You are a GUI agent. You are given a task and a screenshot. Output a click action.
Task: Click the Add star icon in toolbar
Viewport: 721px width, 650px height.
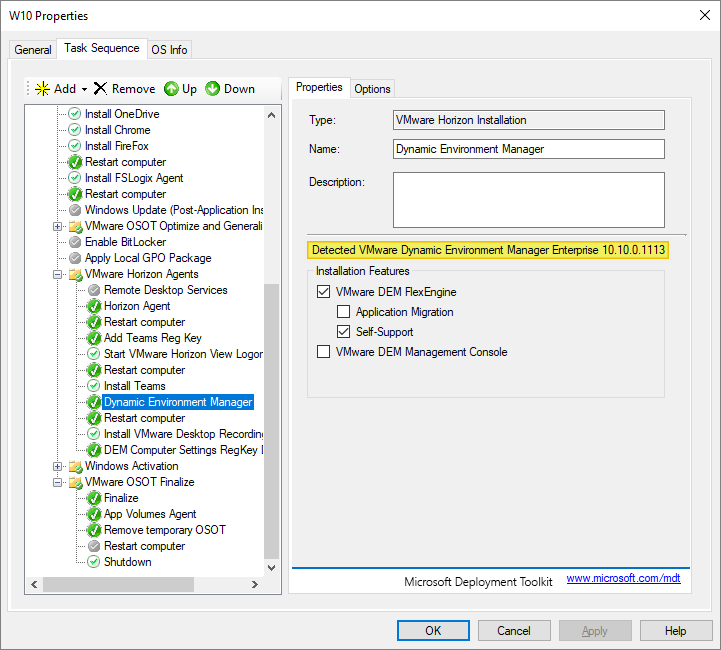42,89
